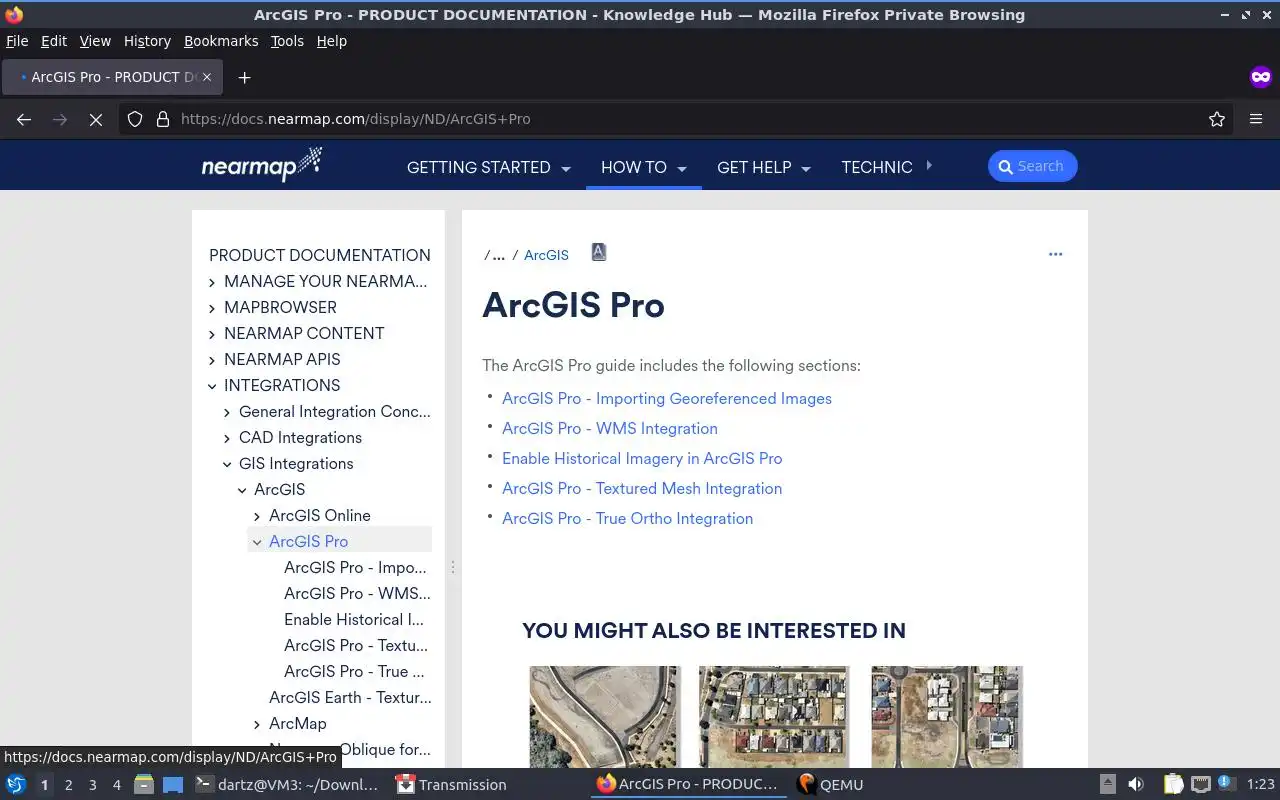
Task: Click the update notifier icon in the system tray
Action: coord(1225,784)
